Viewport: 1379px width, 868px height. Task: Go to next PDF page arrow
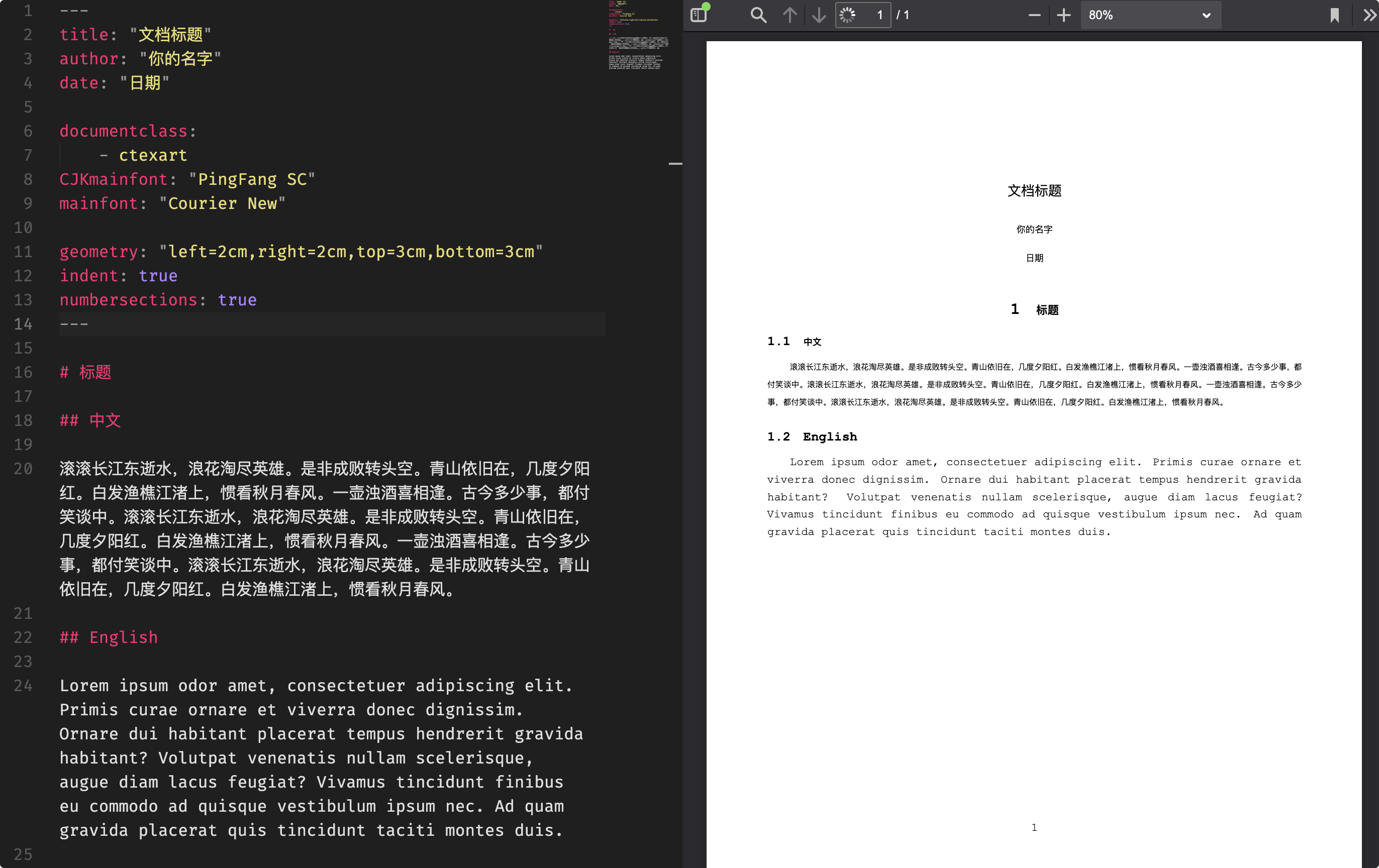819,15
